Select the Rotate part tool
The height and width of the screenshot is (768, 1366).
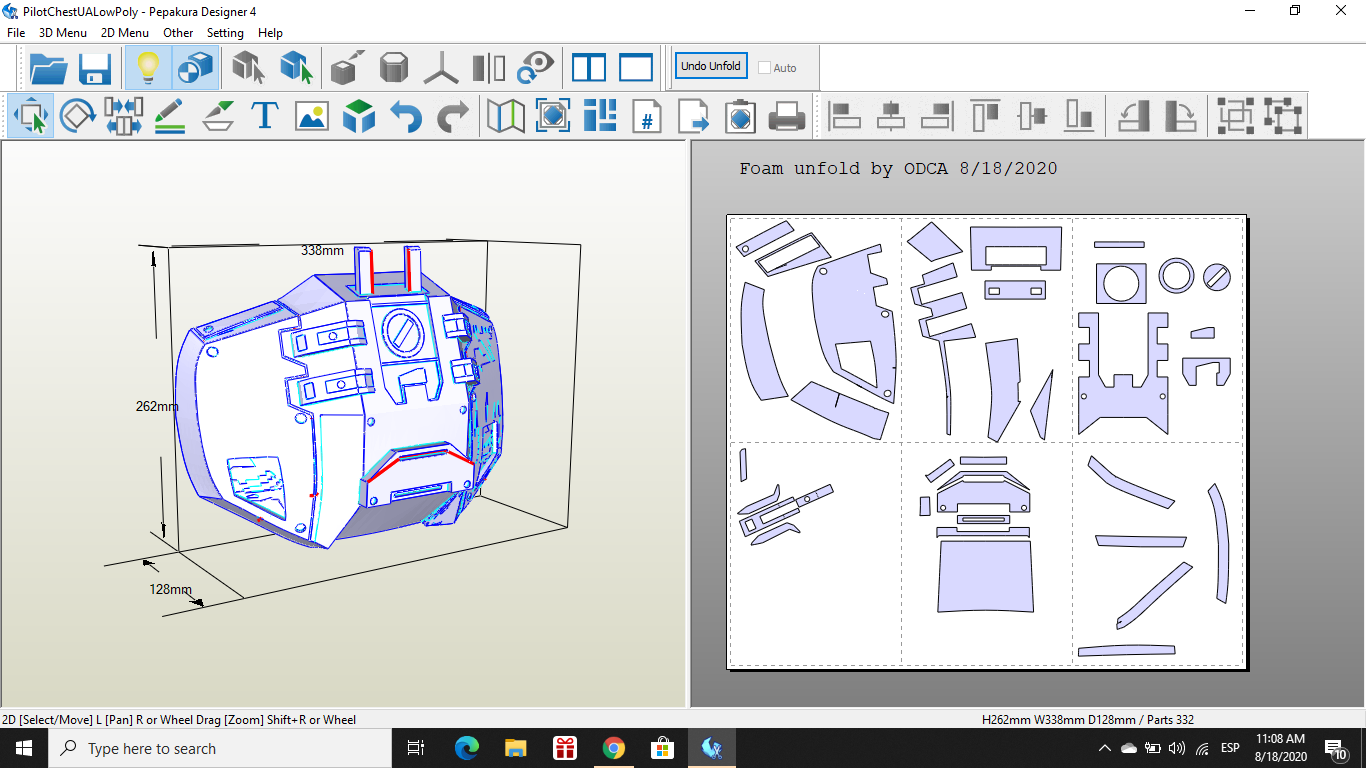77,116
